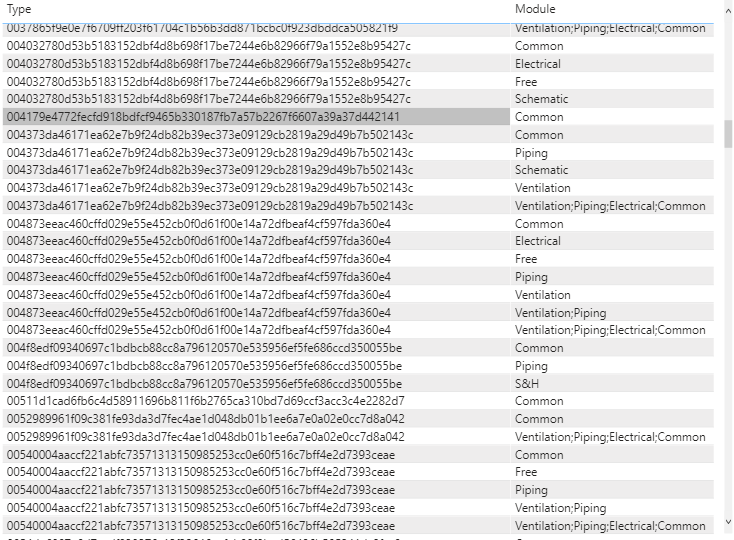
Task: Select the highlighted hash 004179e4772fecfd918b… cell
Action: [256, 117]
